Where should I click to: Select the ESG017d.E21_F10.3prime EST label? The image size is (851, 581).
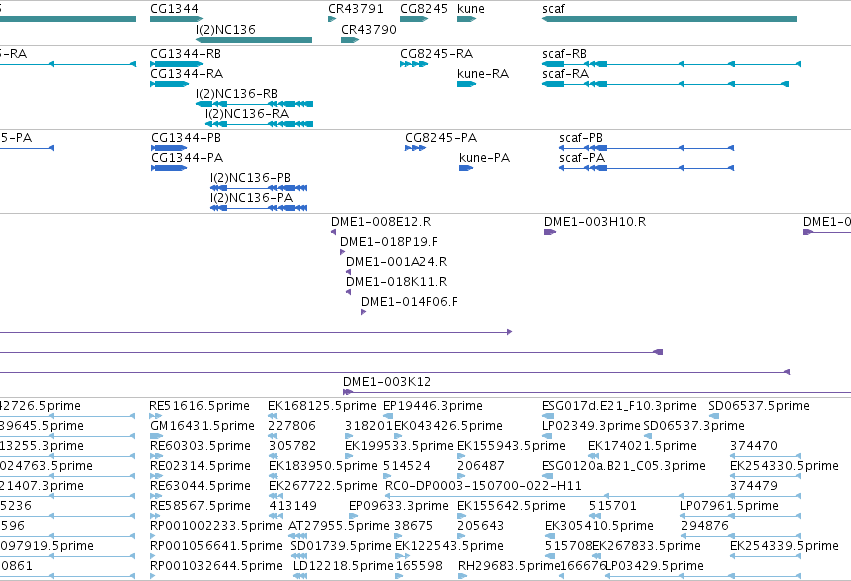pos(619,406)
